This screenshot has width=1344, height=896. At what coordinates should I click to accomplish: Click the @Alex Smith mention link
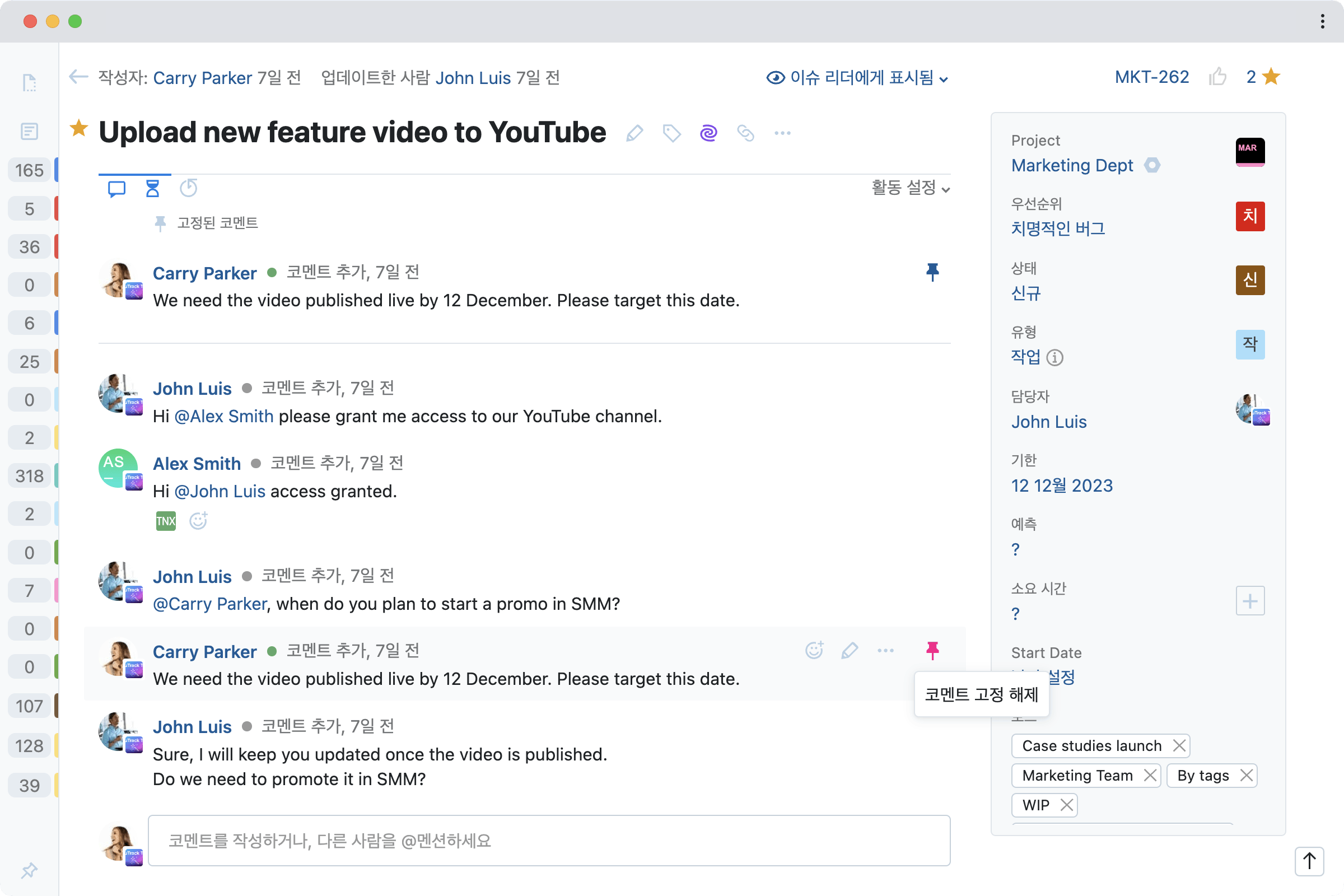click(223, 416)
